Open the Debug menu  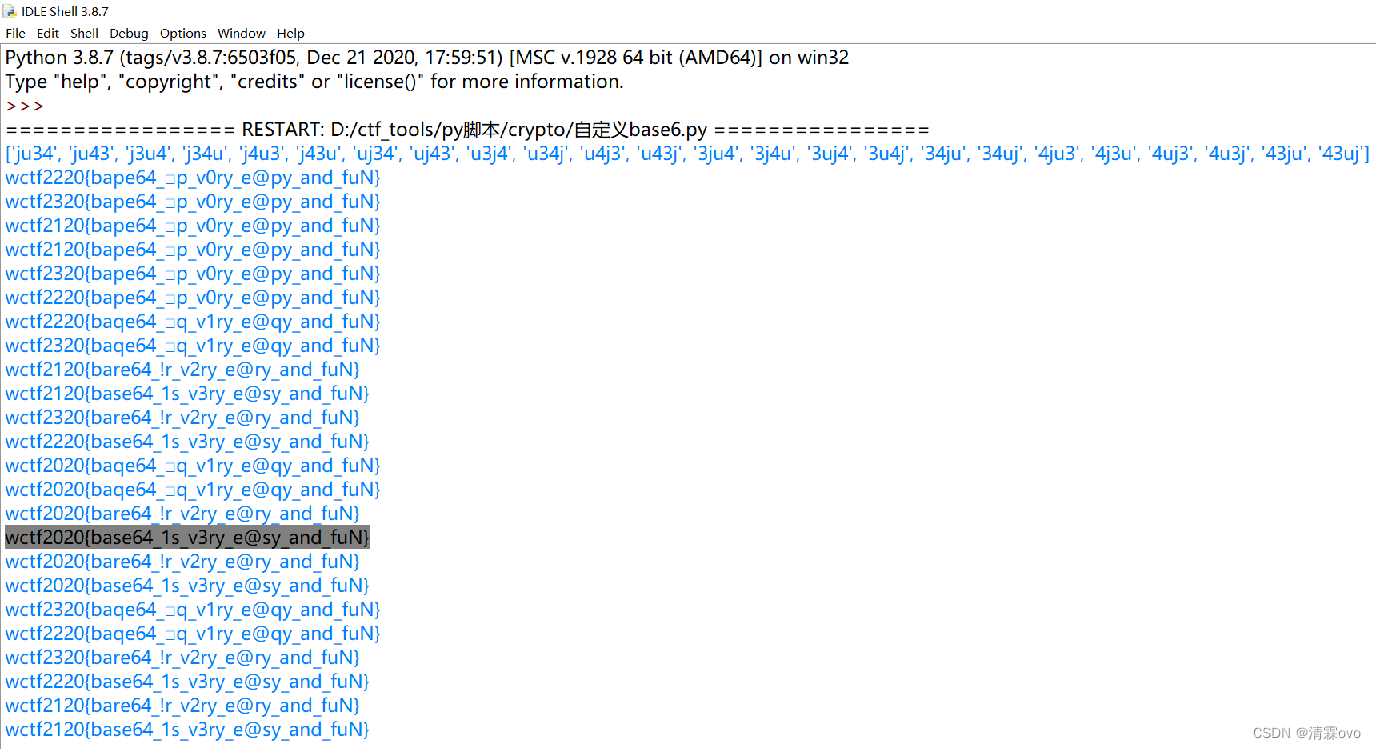[128, 33]
